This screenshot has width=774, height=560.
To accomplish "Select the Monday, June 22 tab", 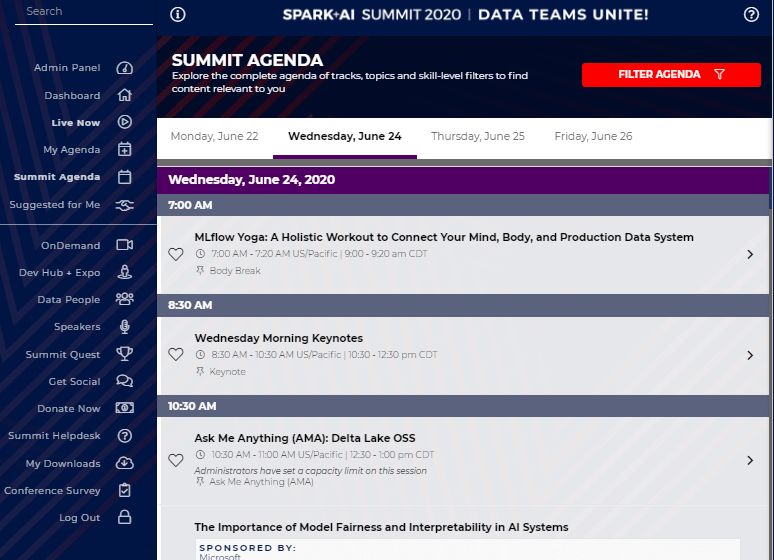I will coord(214,137).
